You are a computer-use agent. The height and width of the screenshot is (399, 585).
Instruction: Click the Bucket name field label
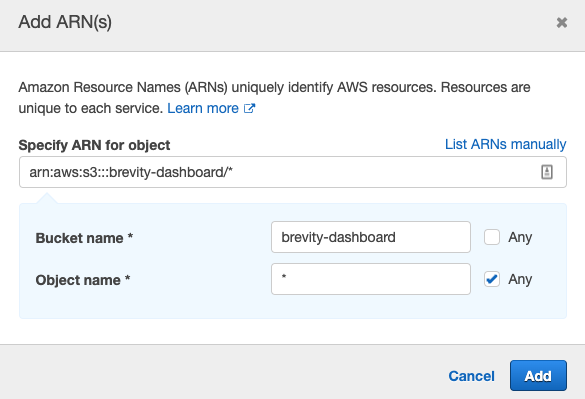point(84,238)
